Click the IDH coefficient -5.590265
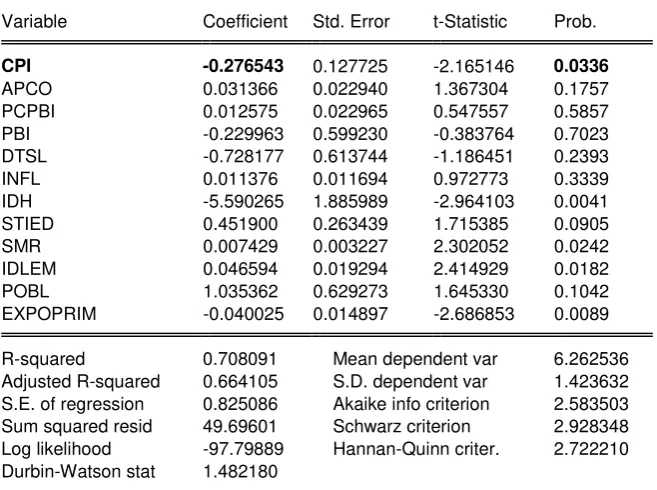The height and width of the screenshot is (490, 657). (243, 201)
